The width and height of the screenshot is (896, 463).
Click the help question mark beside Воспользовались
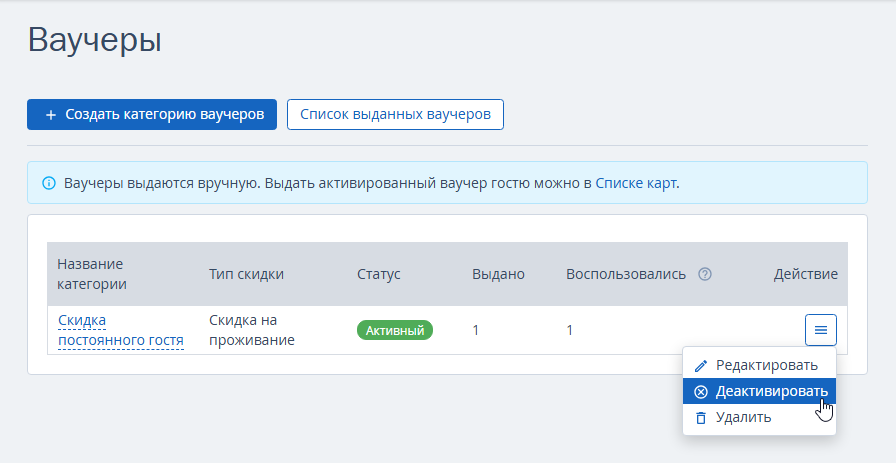[x=705, y=274]
